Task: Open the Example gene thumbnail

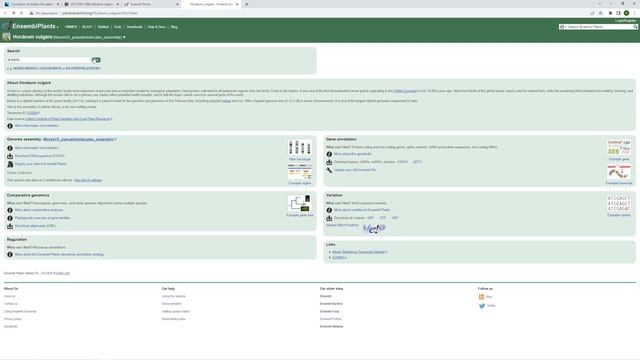Action: coord(619,147)
